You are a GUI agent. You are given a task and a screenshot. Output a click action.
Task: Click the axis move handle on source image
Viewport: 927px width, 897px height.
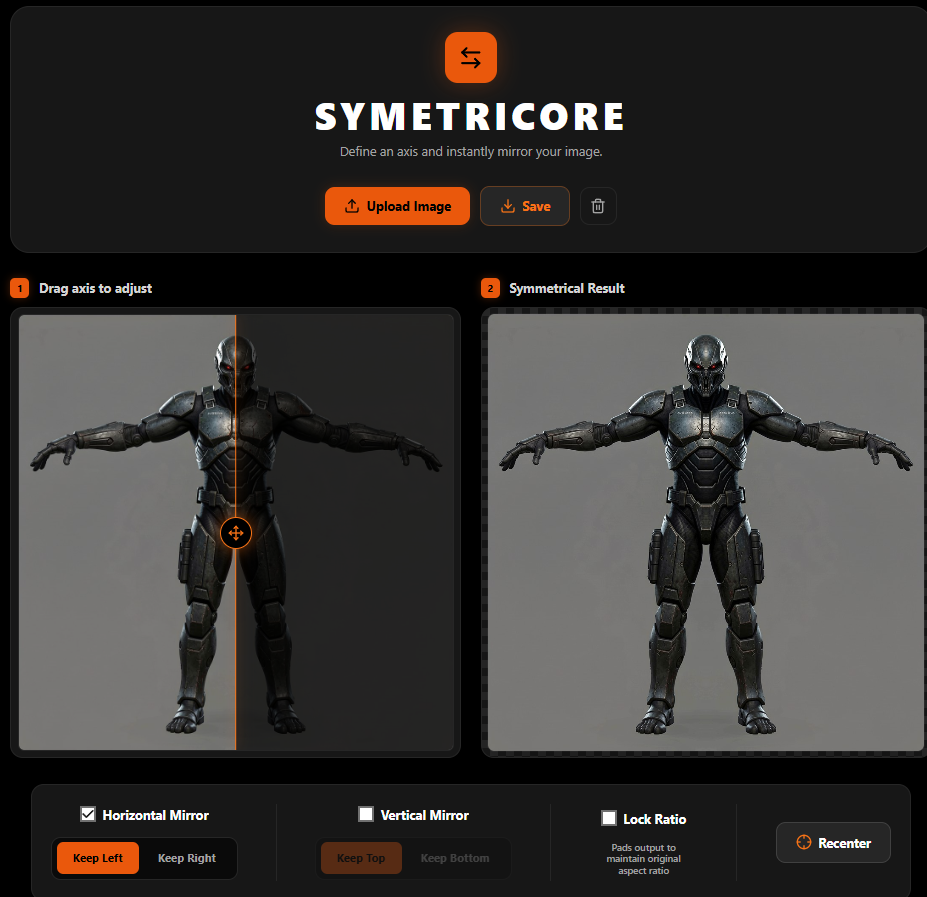pos(236,533)
